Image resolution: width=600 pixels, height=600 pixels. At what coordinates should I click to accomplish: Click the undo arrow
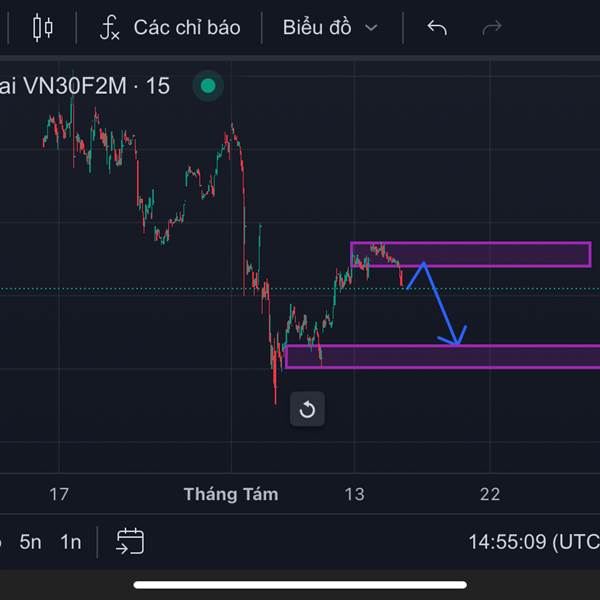point(437,28)
